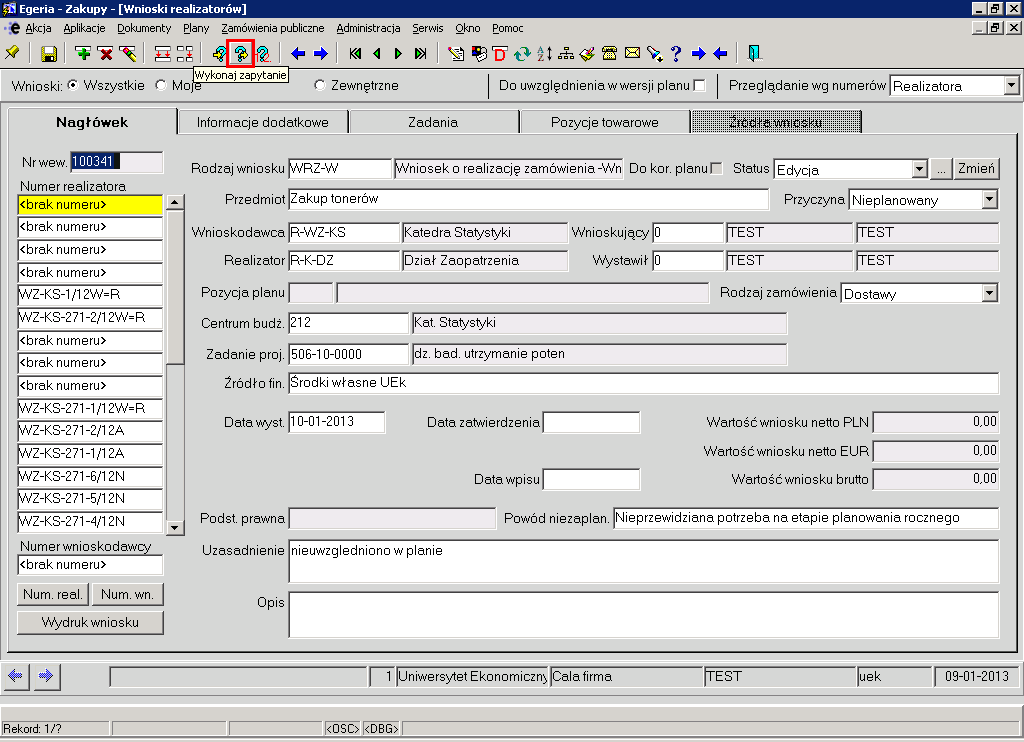Click the Num. real. button
The height and width of the screenshot is (742, 1024).
pyautogui.click(x=53, y=594)
